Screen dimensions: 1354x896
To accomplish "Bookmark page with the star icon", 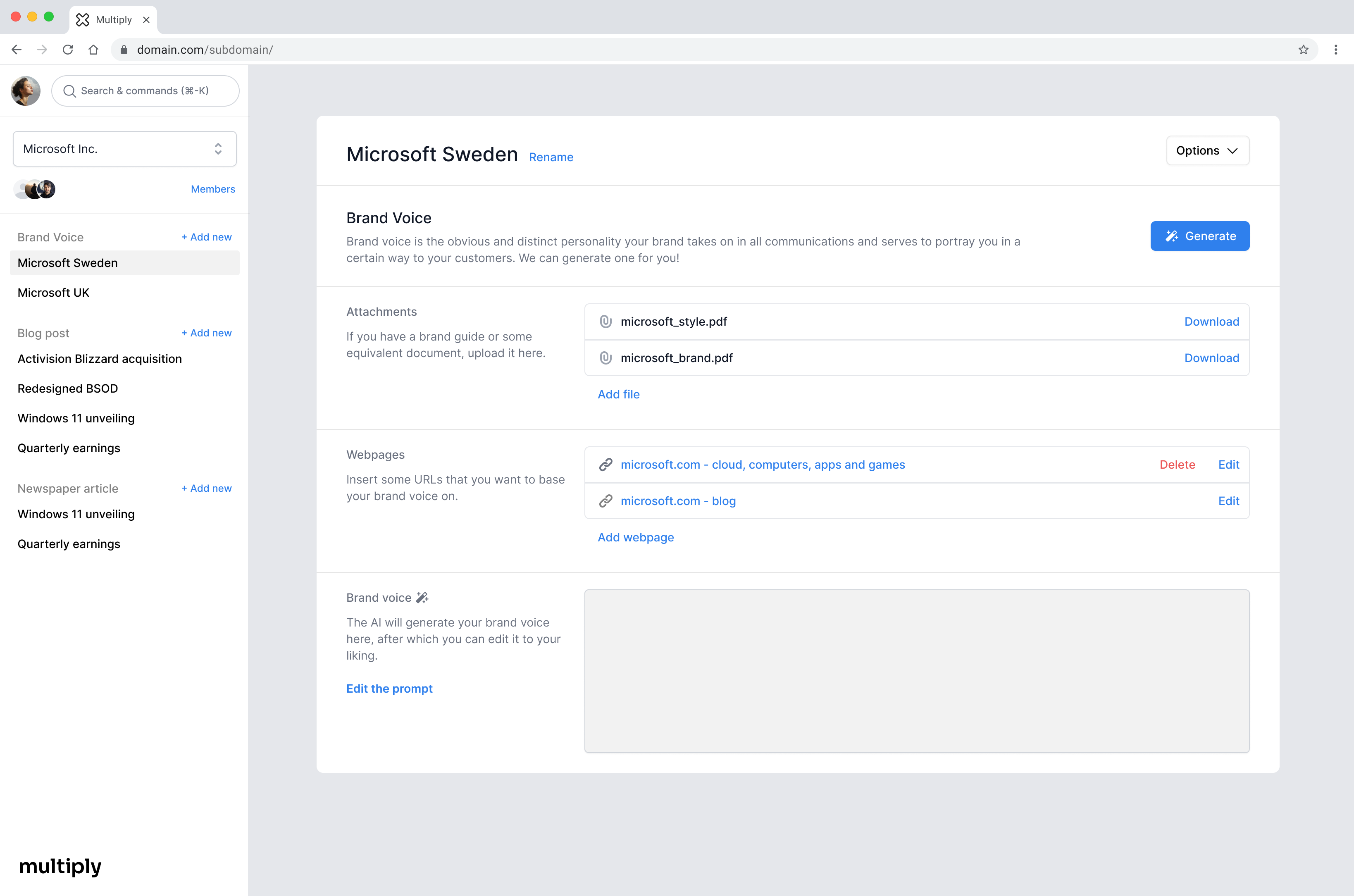I will 1303,50.
